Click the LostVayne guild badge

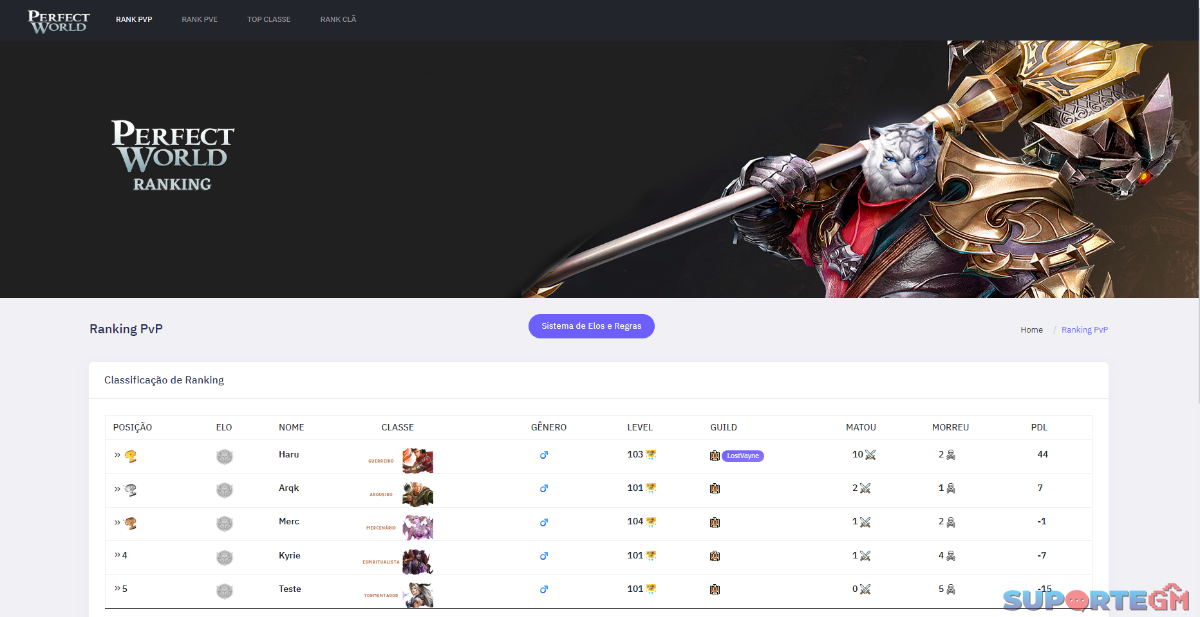(743, 456)
